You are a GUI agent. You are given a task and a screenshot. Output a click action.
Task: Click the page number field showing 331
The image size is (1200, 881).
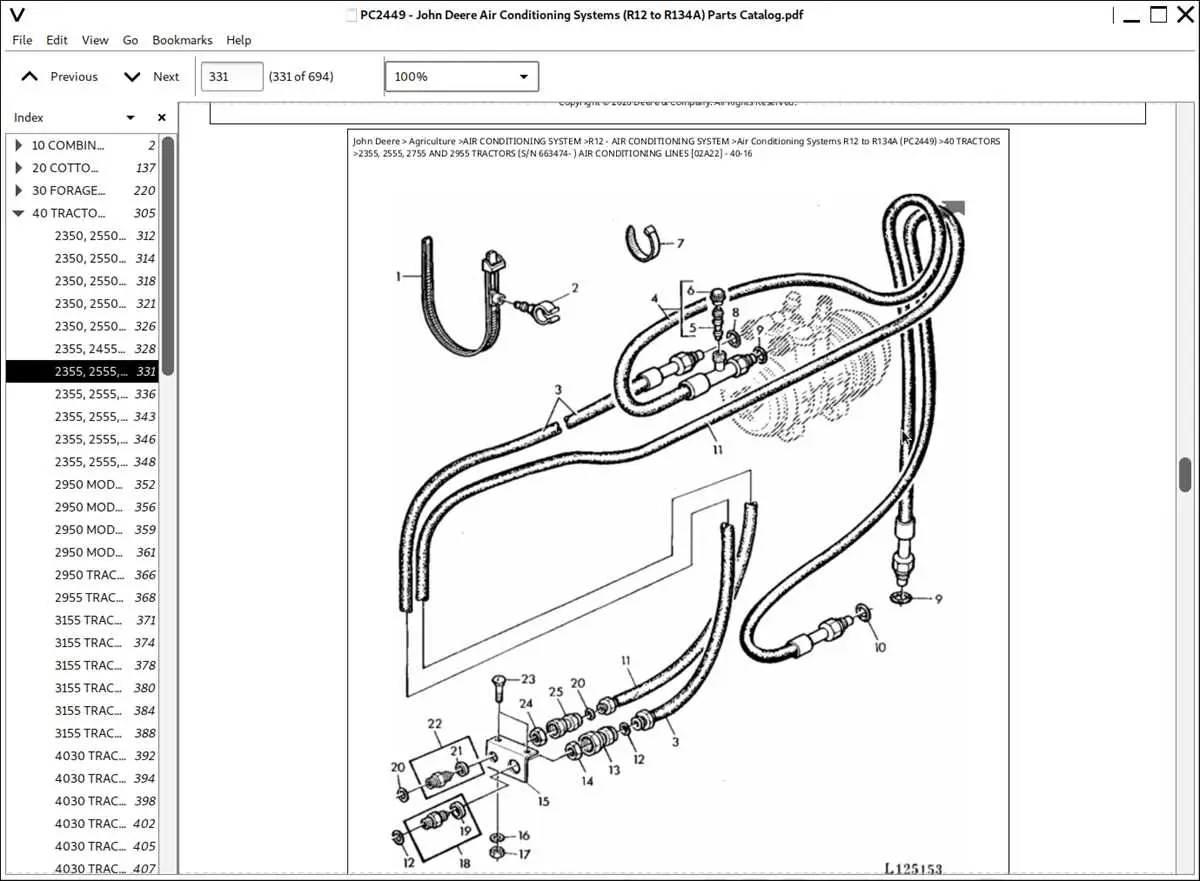pos(232,77)
